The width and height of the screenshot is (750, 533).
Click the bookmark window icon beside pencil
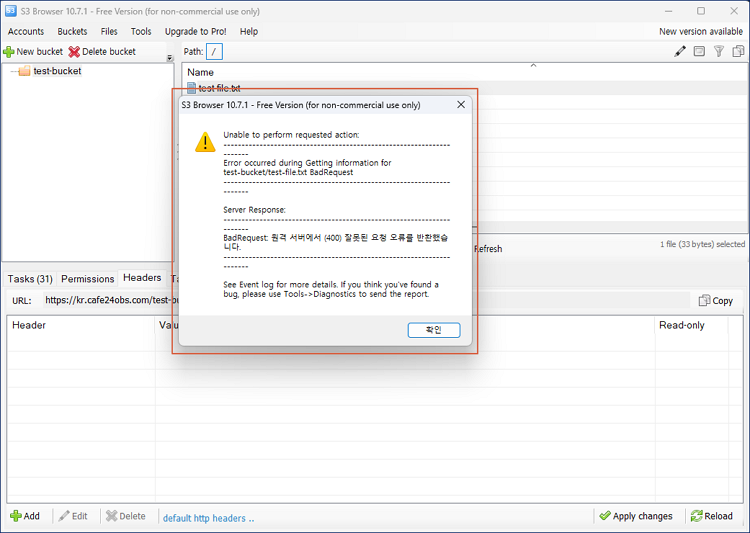tap(699, 51)
